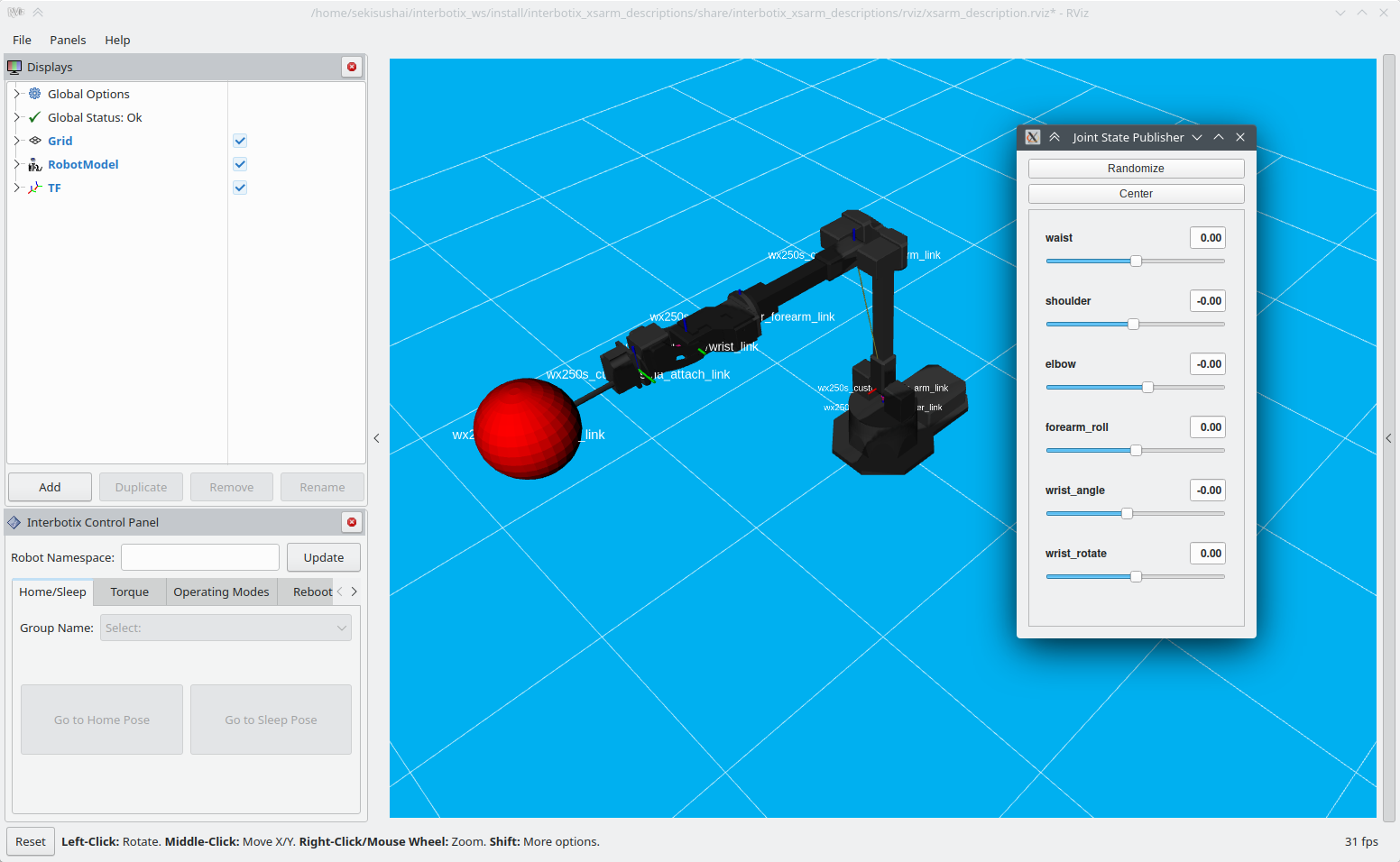Open the Group Name dropdown

pyautogui.click(x=226, y=628)
